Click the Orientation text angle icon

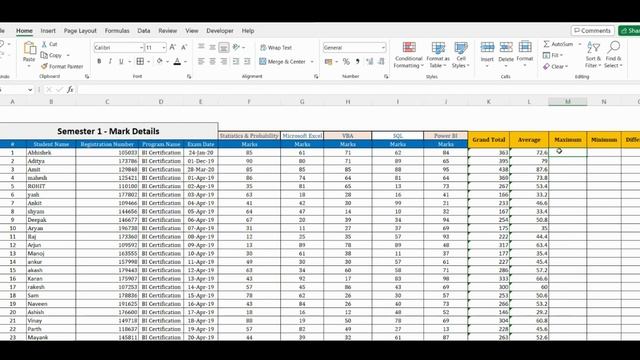tap(236, 47)
